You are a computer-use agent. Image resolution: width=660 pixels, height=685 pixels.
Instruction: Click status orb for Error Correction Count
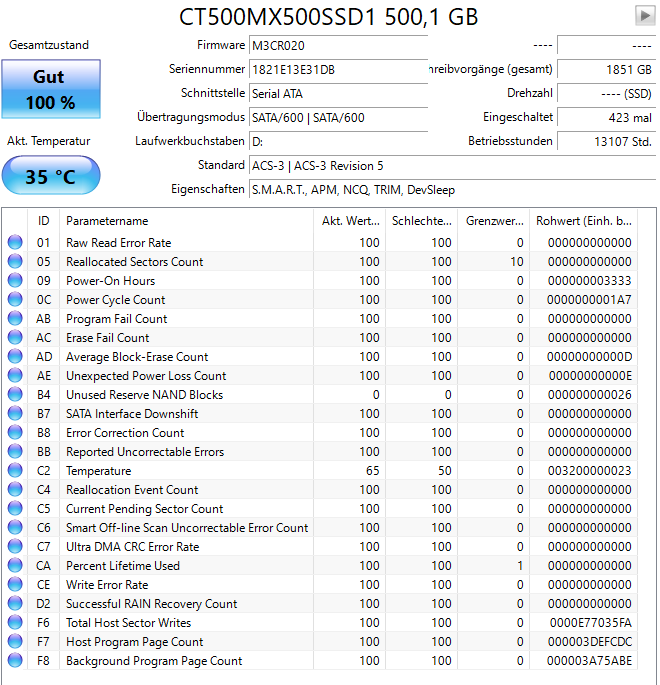point(15,432)
